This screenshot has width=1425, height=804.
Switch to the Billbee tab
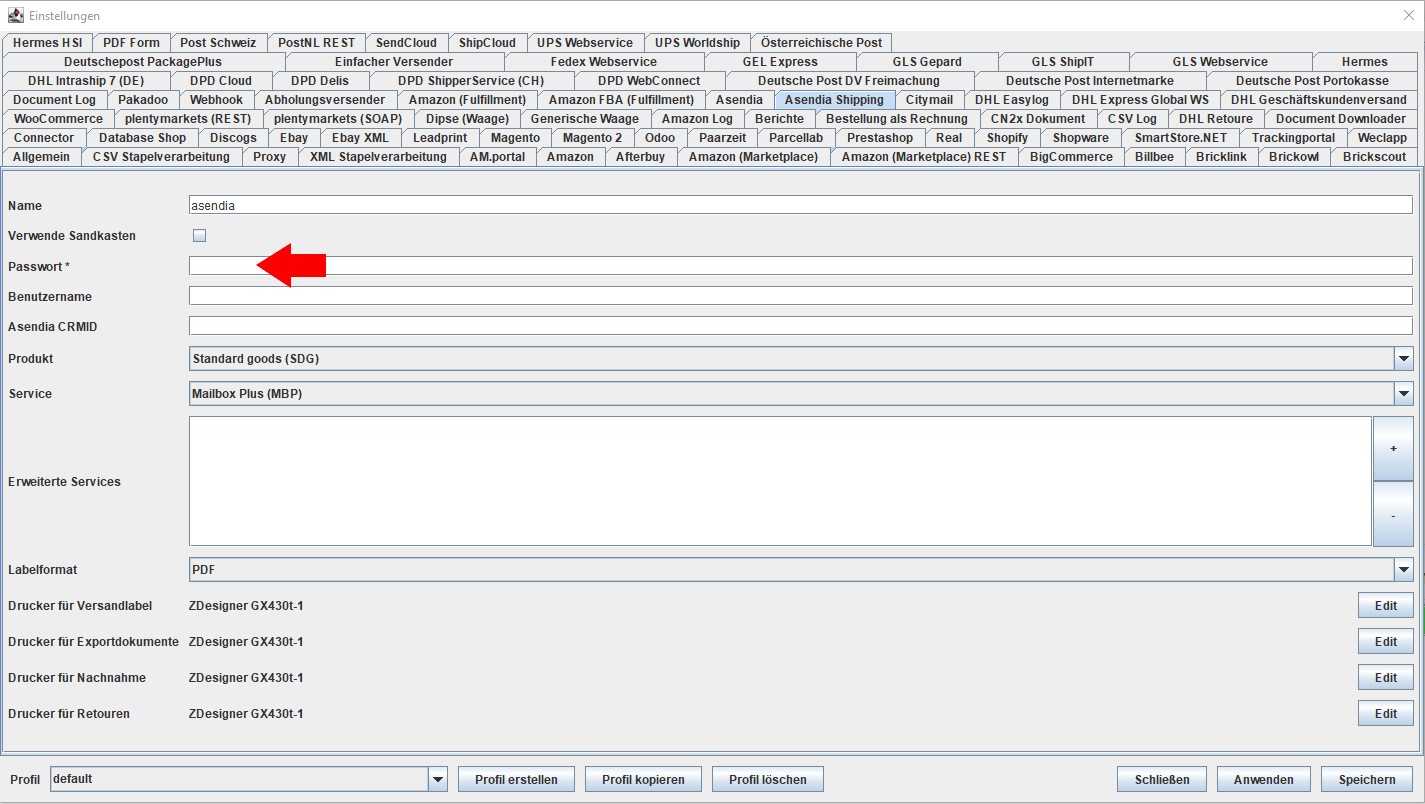point(1154,157)
